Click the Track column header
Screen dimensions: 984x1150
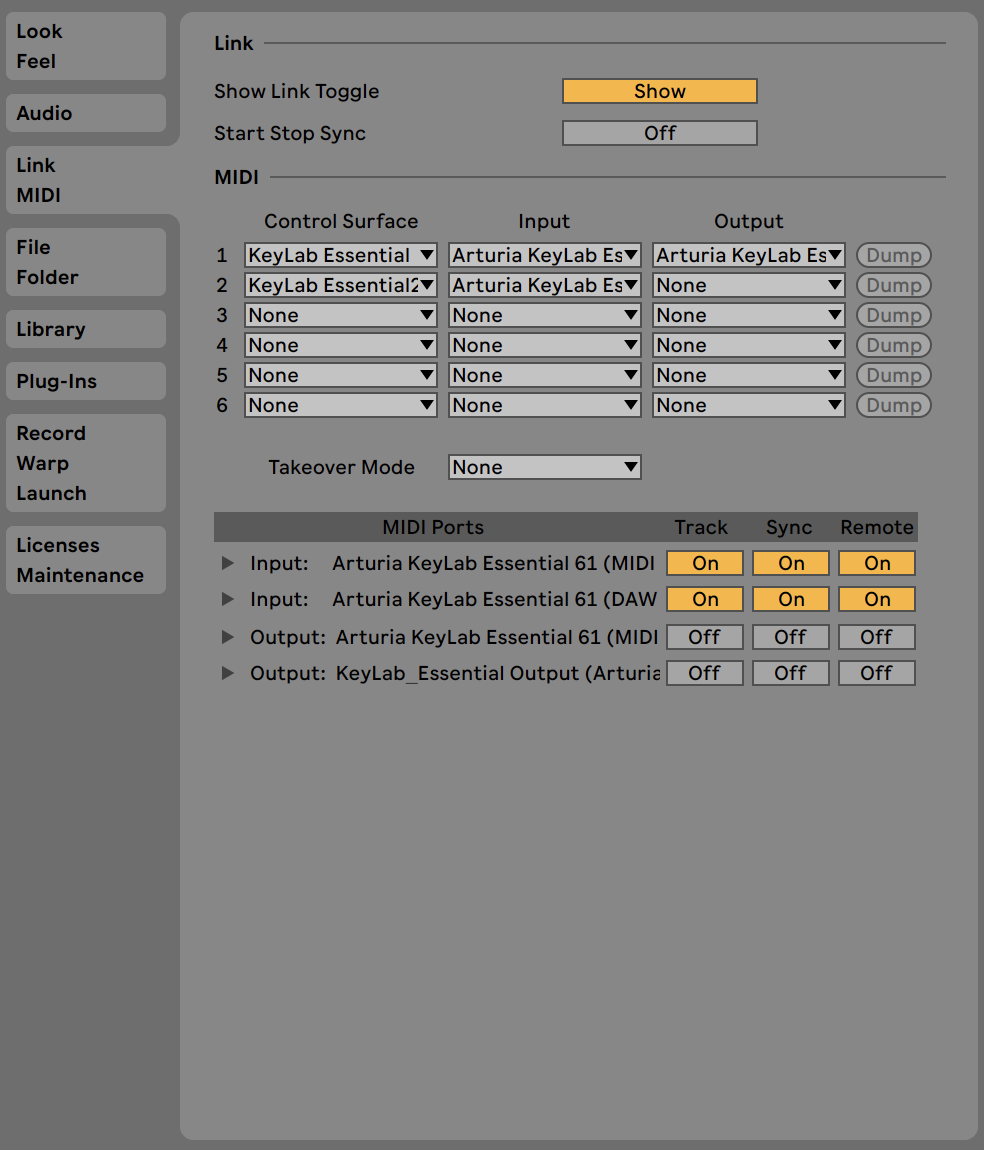click(701, 527)
